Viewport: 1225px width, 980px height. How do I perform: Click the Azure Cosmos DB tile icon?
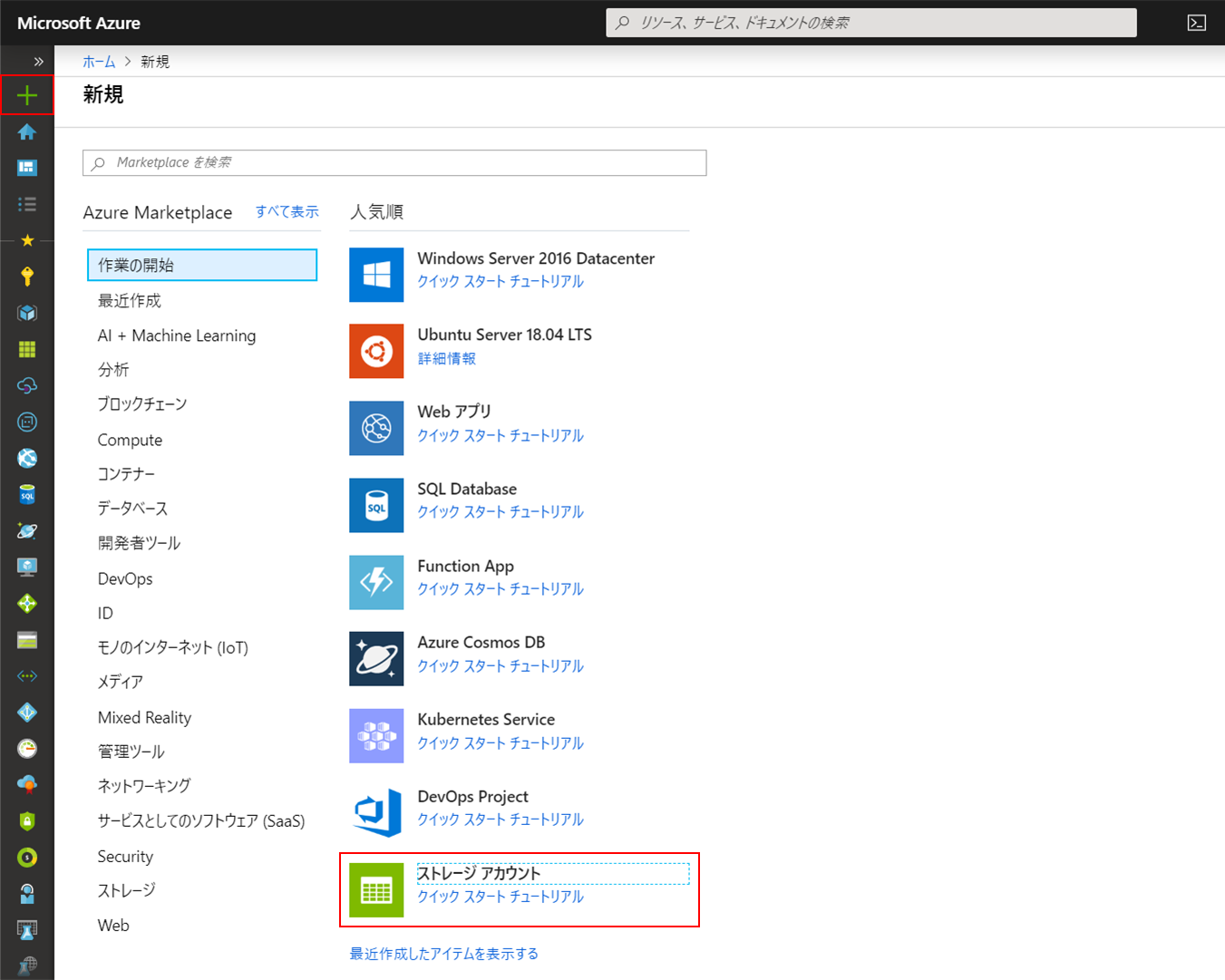pyautogui.click(x=376, y=659)
